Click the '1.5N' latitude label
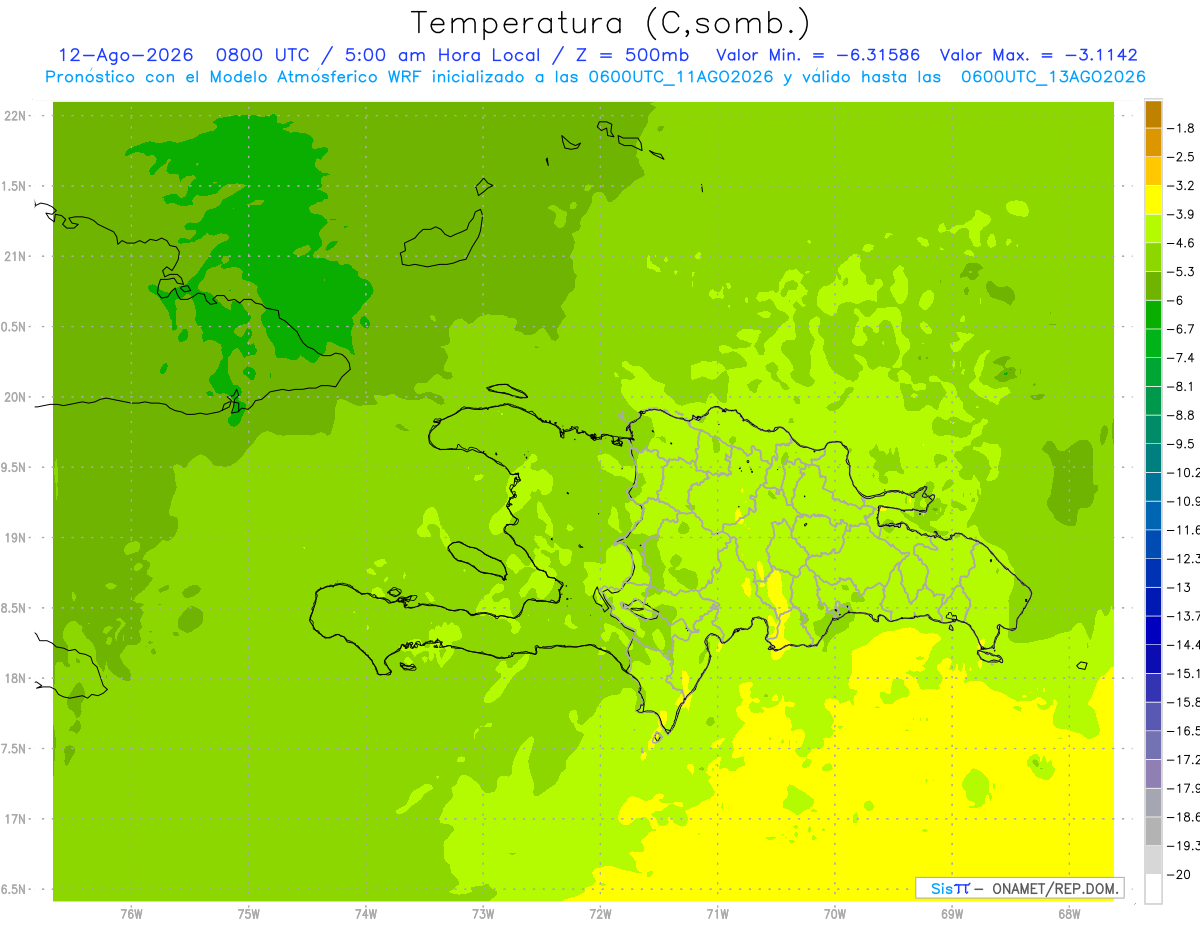The width and height of the screenshot is (1200, 927). point(15,186)
